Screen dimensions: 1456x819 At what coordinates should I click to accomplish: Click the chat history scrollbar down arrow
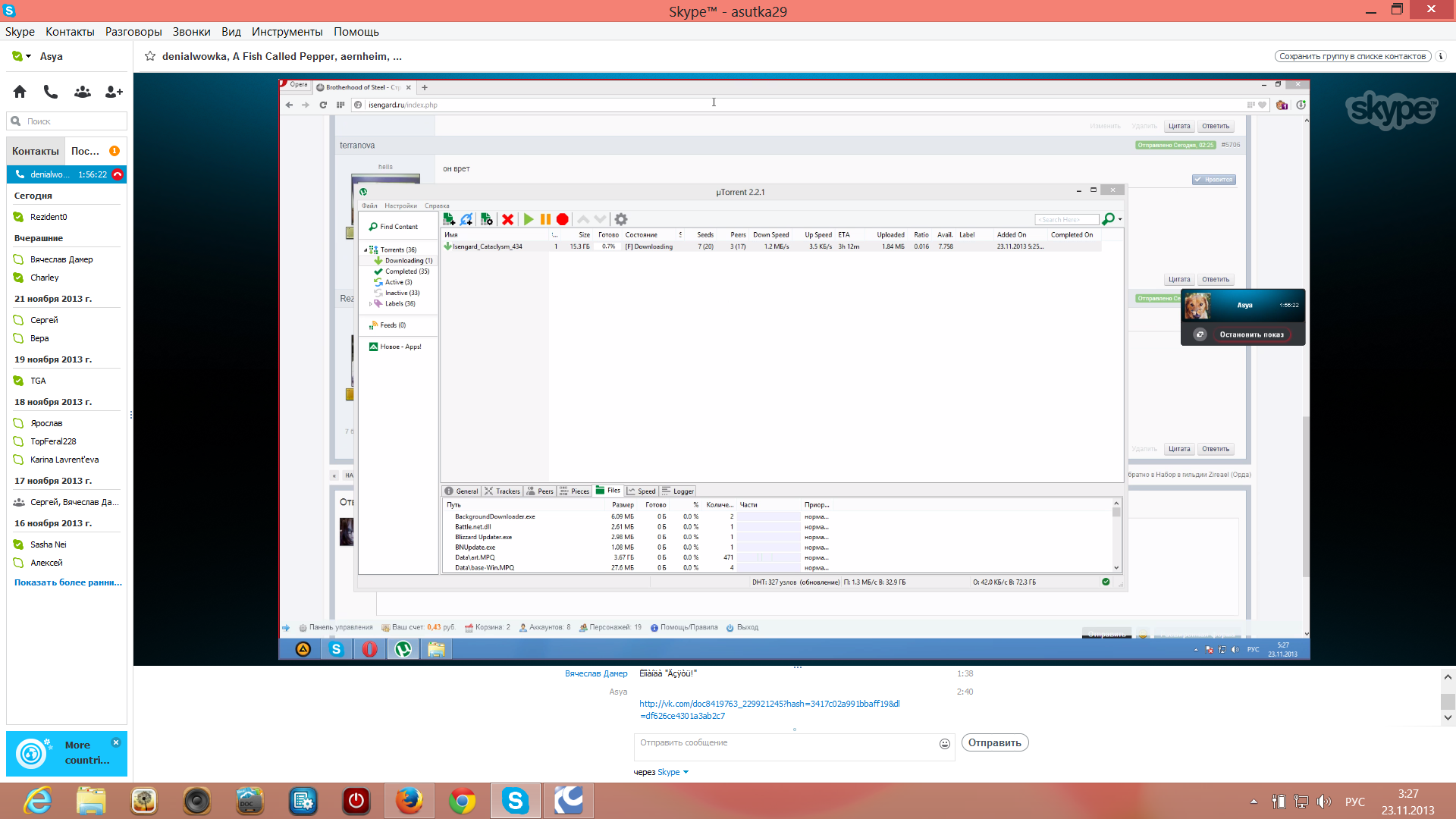(1448, 717)
